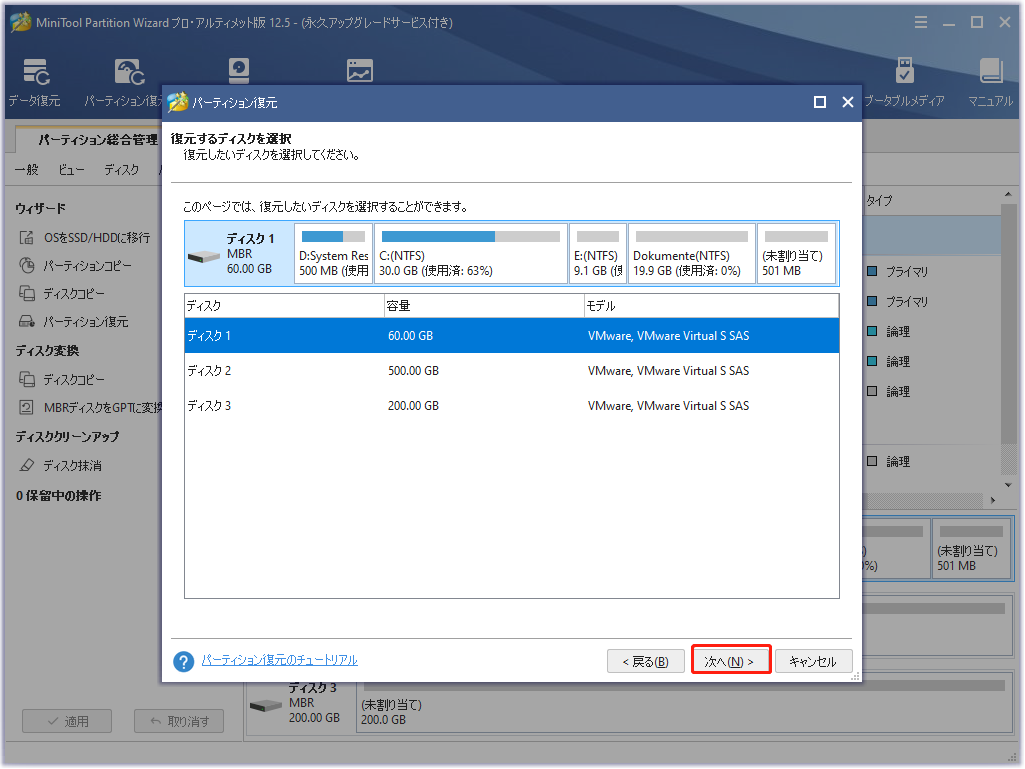This screenshot has width=1025, height=769.
Task: Click the disk management icon in toolbar
Action: tap(238, 70)
